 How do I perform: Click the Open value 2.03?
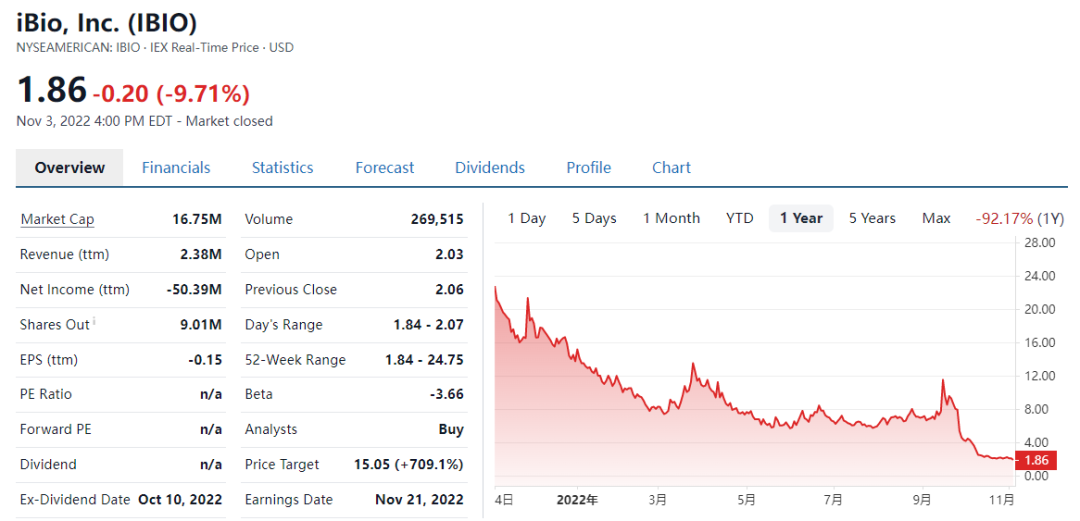(450, 254)
